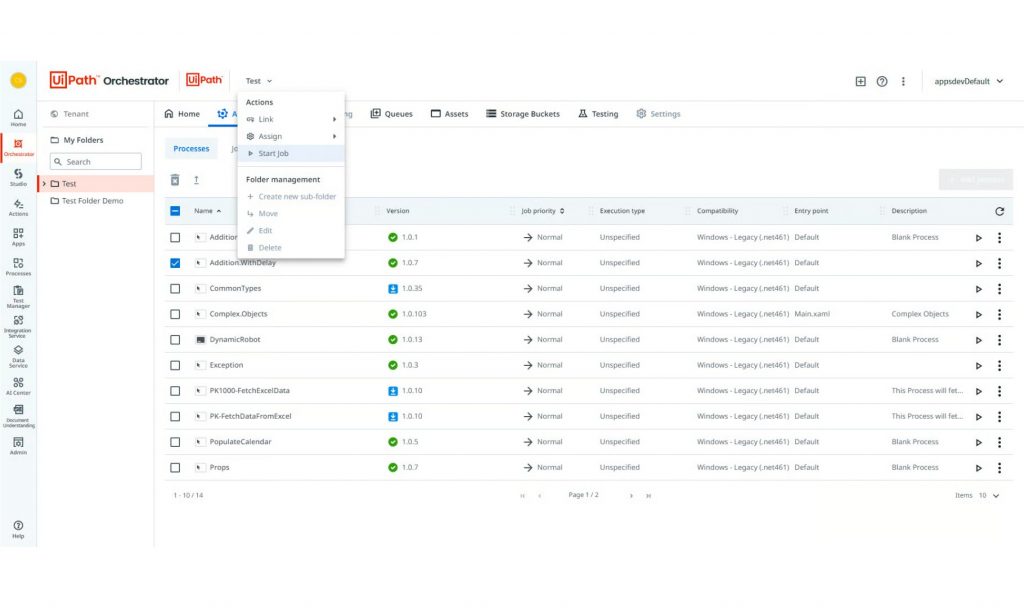Open AI Center from the sidebar
The image size is (1024, 608).
coord(18,385)
